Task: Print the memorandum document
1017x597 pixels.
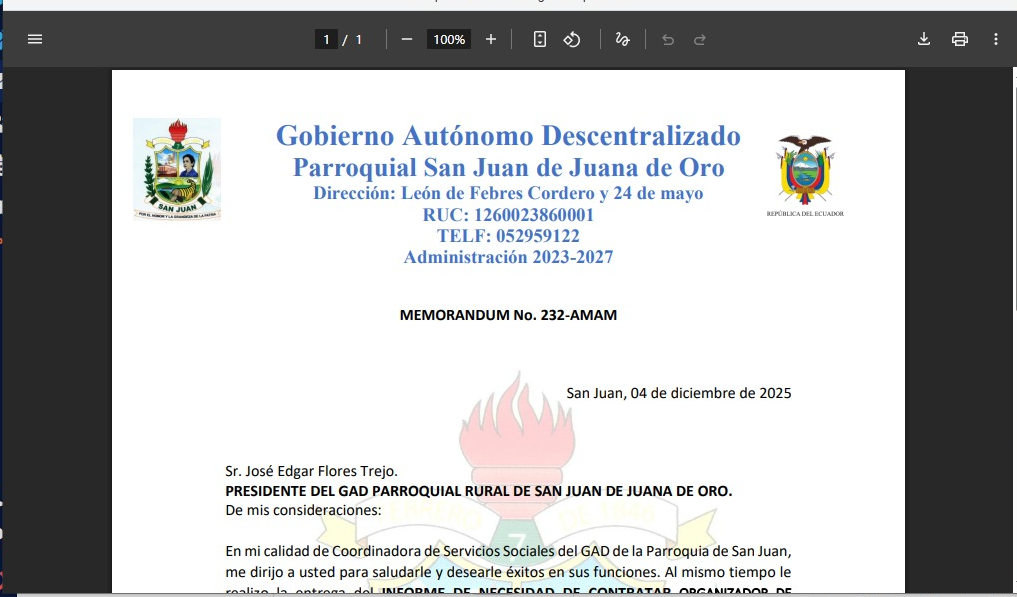Action: [960, 39]
